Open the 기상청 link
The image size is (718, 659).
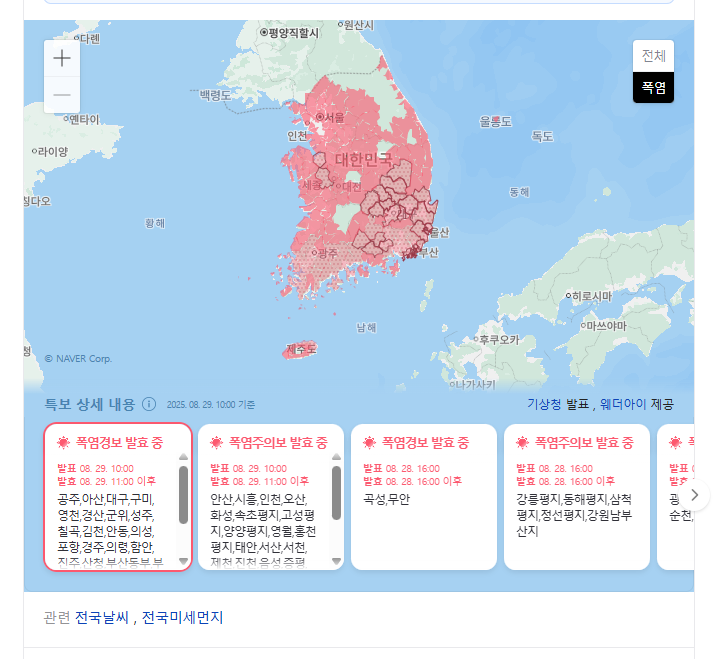(544, 404)
